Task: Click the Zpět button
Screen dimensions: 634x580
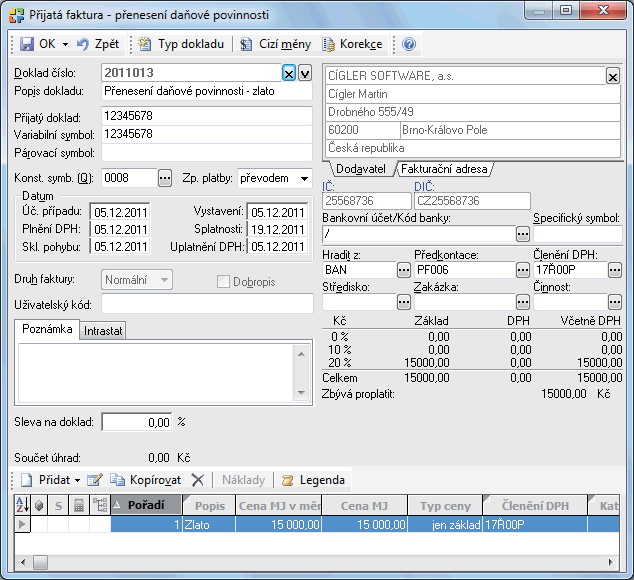Action: pyautogui.click(x=98, y=45)
